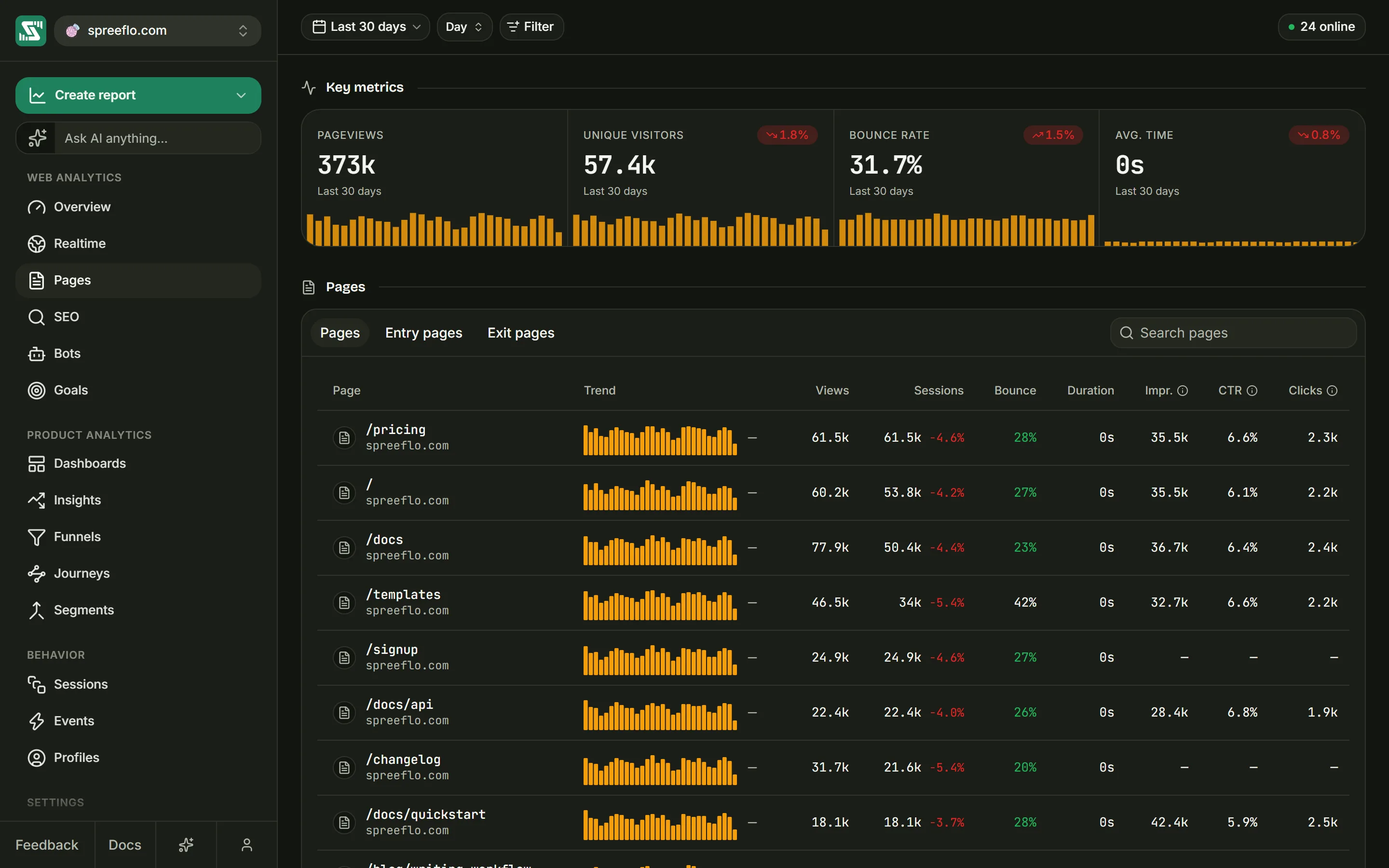Viewport: 1389px width, 868px height.
Task: Switch to the Entry pages tab
Action: coord(423,333)
